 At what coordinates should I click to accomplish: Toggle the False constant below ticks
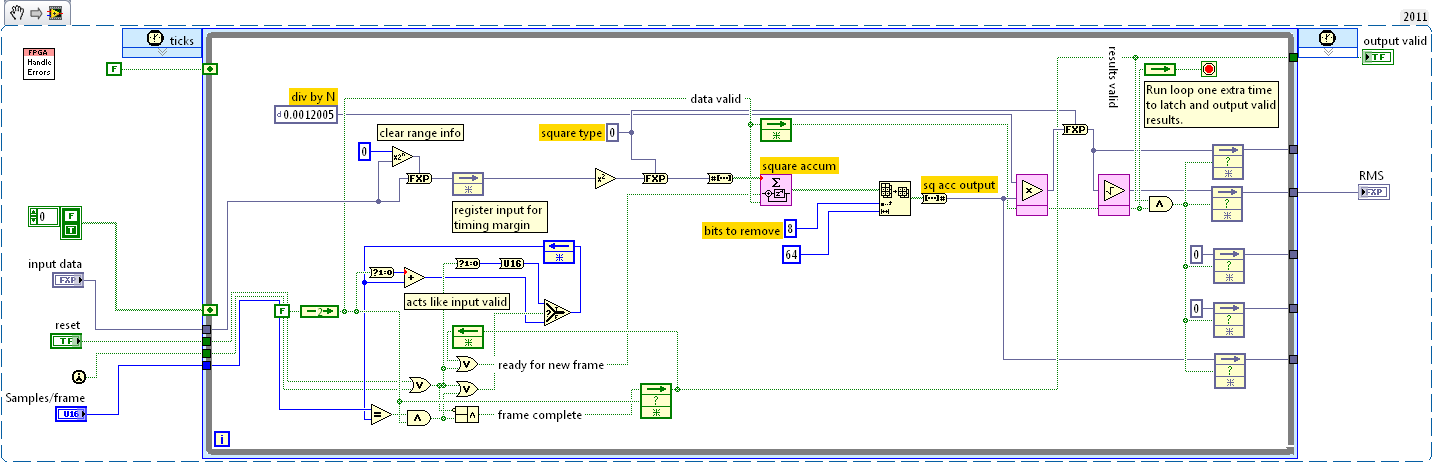pos(115,68)
